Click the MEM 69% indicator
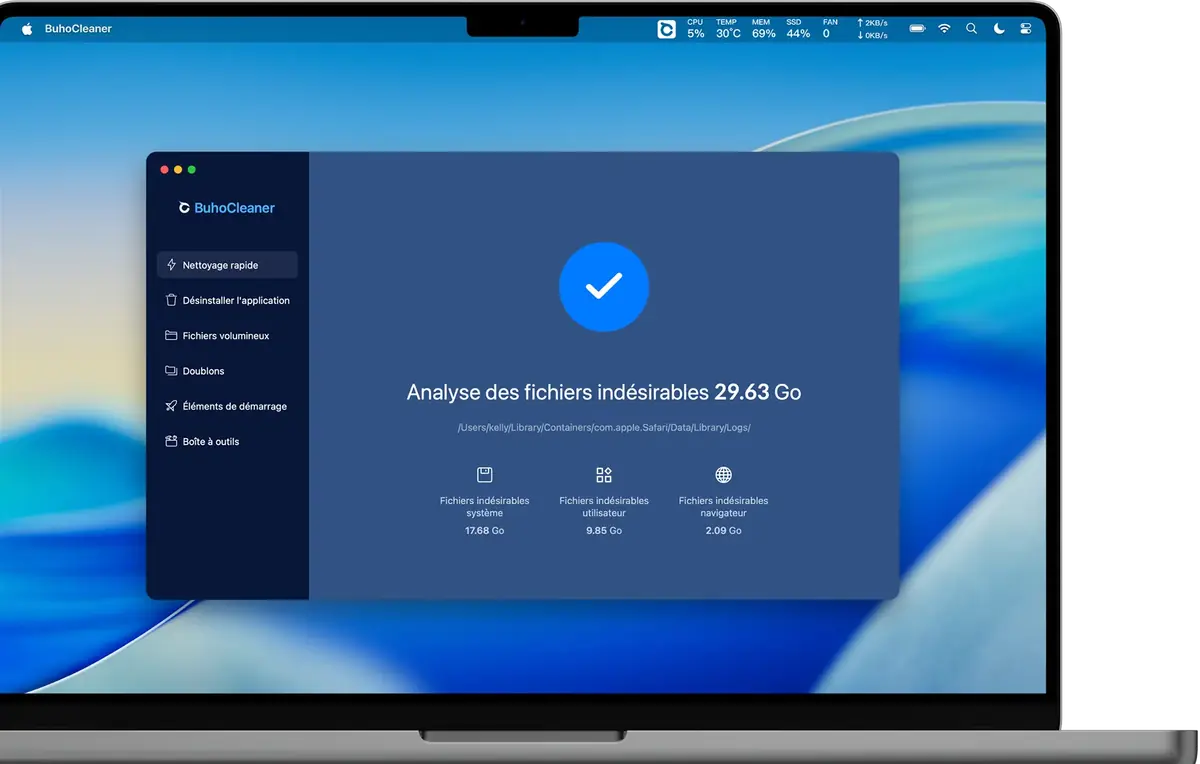 763,28
